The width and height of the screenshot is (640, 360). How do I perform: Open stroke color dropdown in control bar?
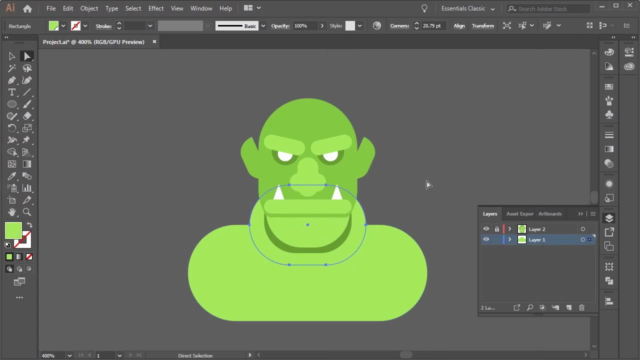click(85, 26)
